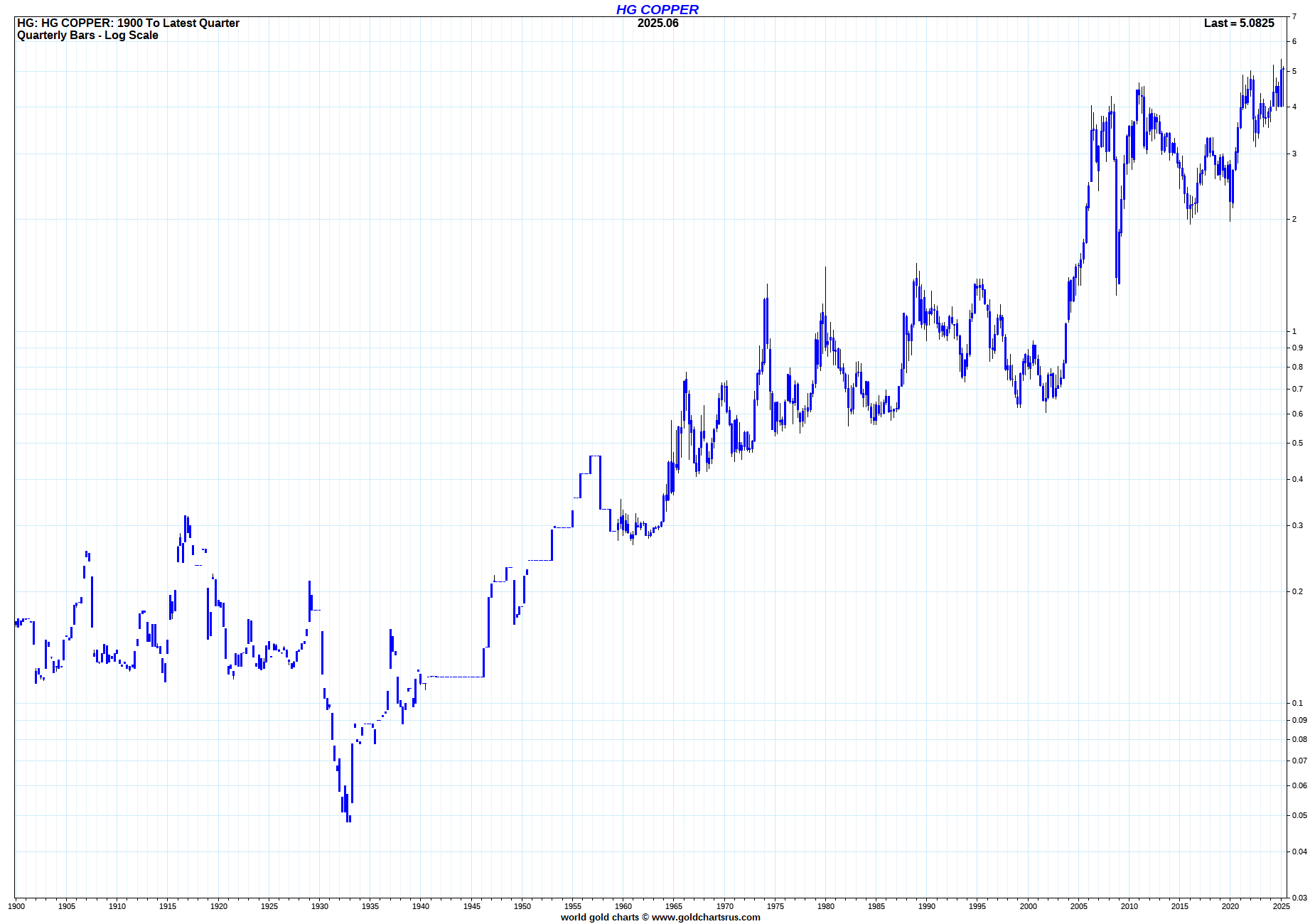Click the 0.9 price axis label
Screen dimensions: 1315x924
(1297, 348)
